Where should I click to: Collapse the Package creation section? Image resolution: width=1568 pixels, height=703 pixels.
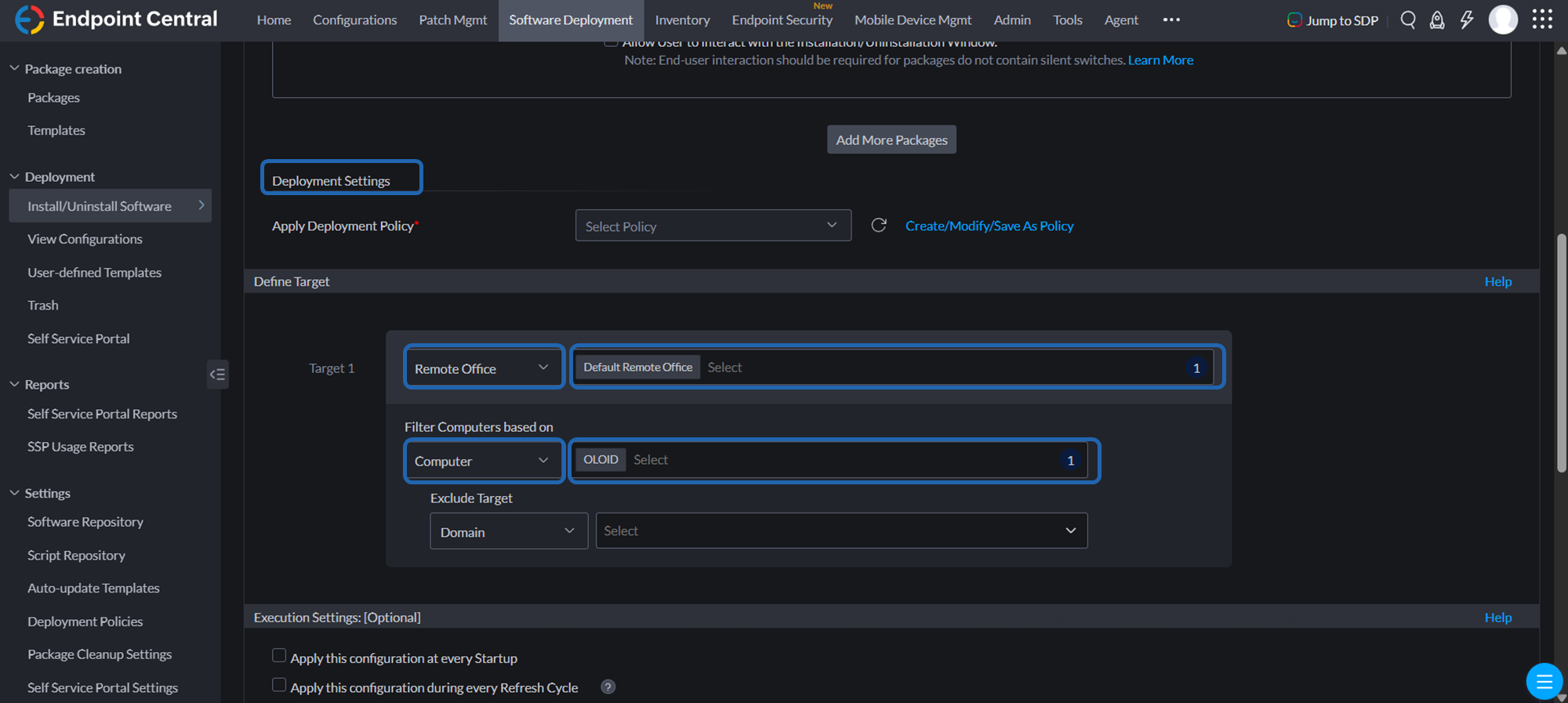click(14, 68)
